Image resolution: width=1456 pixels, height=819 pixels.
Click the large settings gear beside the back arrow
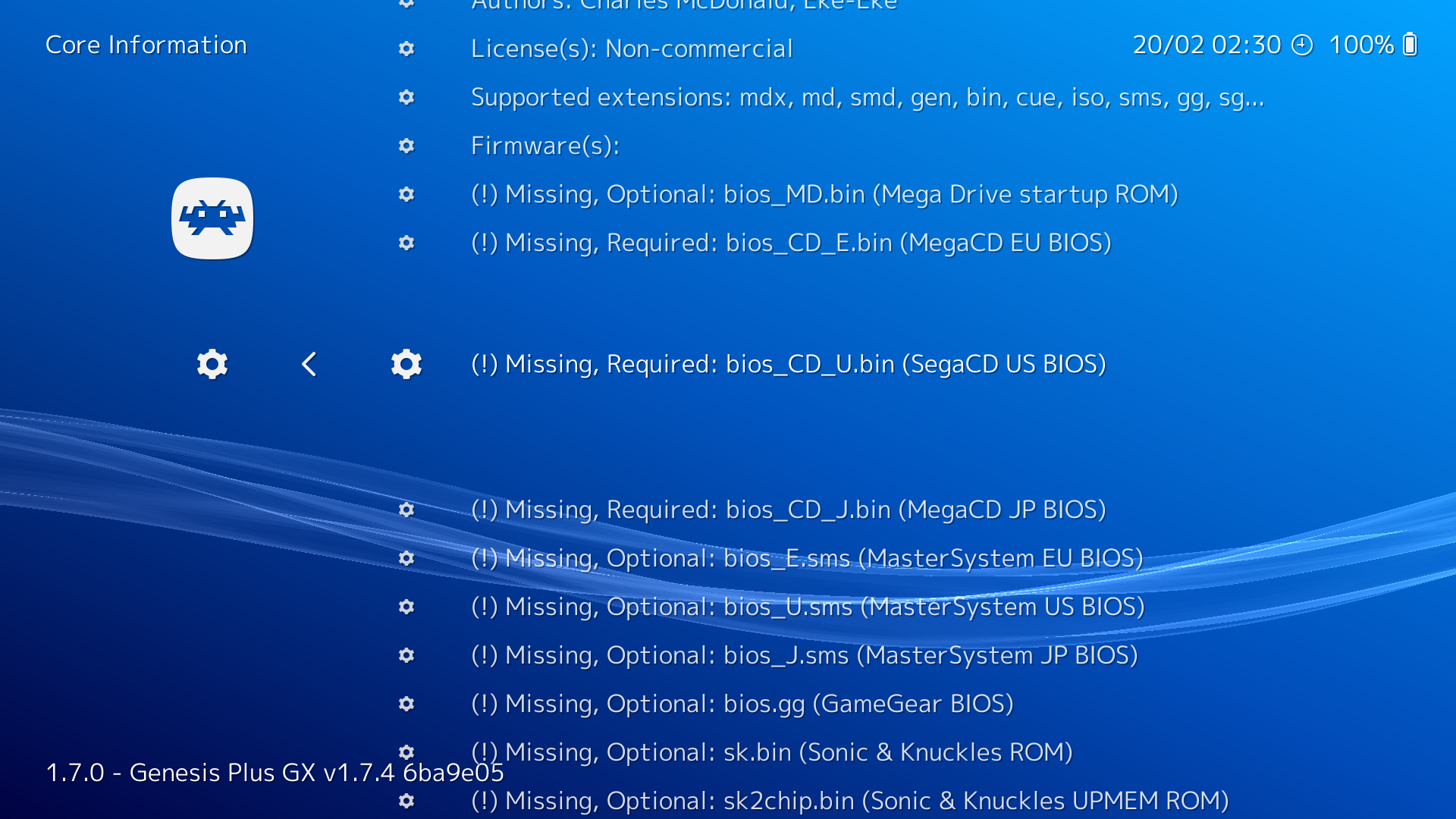212,364
